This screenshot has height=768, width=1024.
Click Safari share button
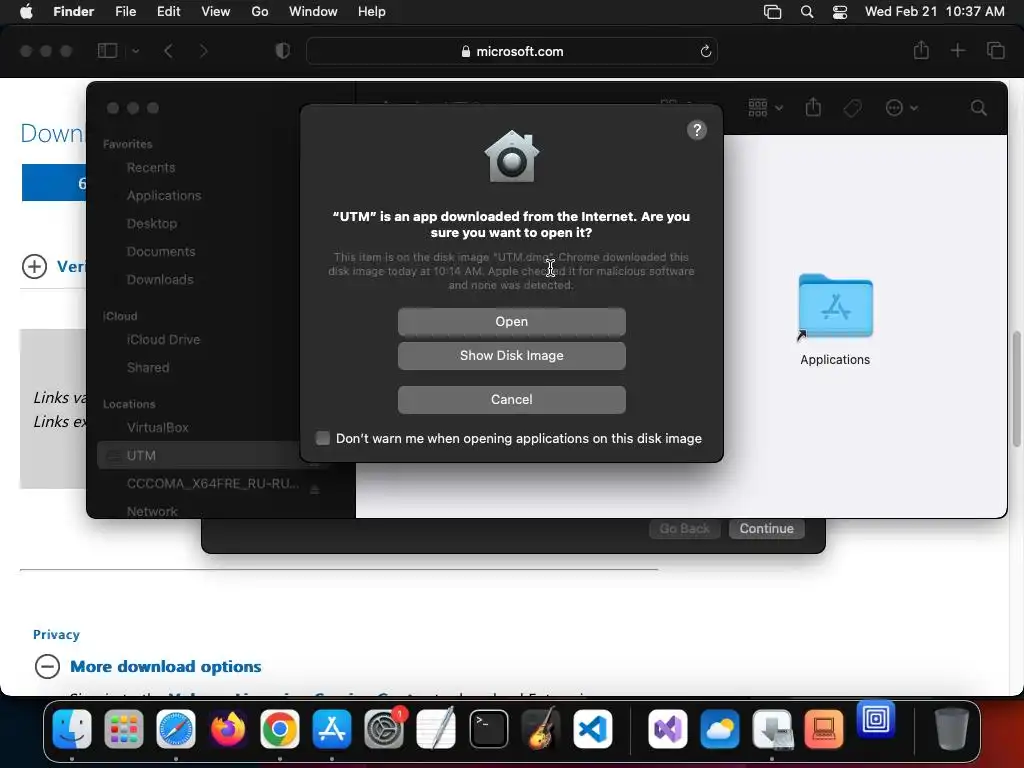[921, 50]
